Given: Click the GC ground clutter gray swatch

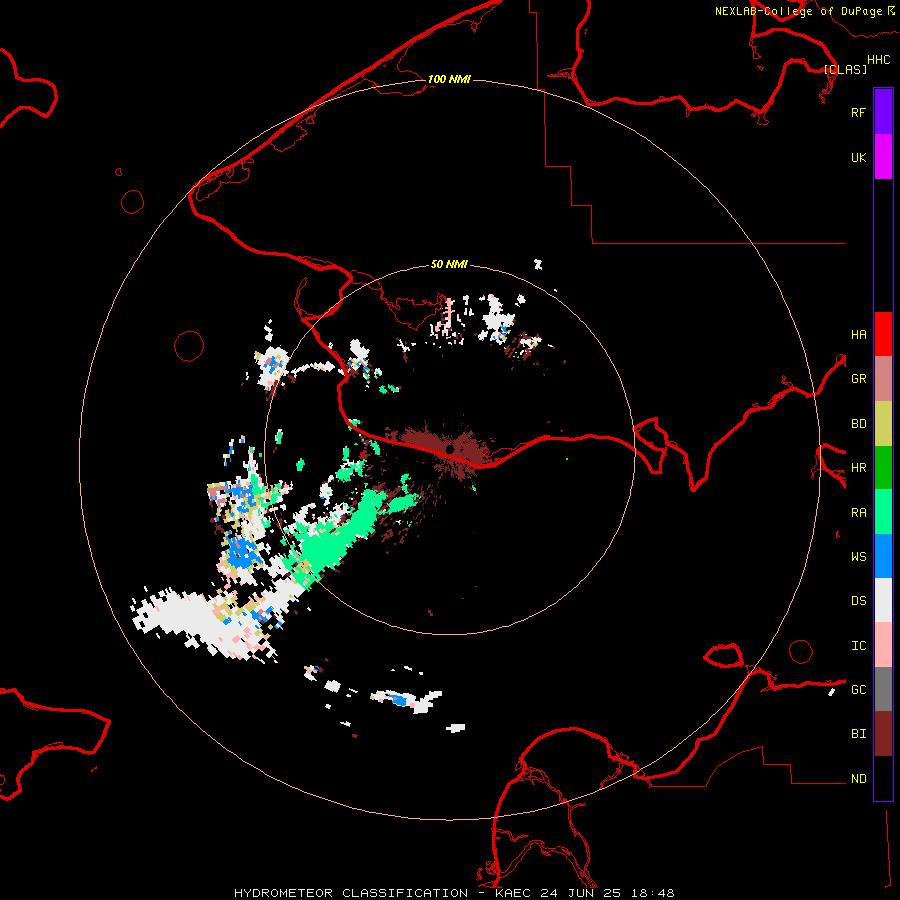Looking at the screenshot, I should click(883, 689).
